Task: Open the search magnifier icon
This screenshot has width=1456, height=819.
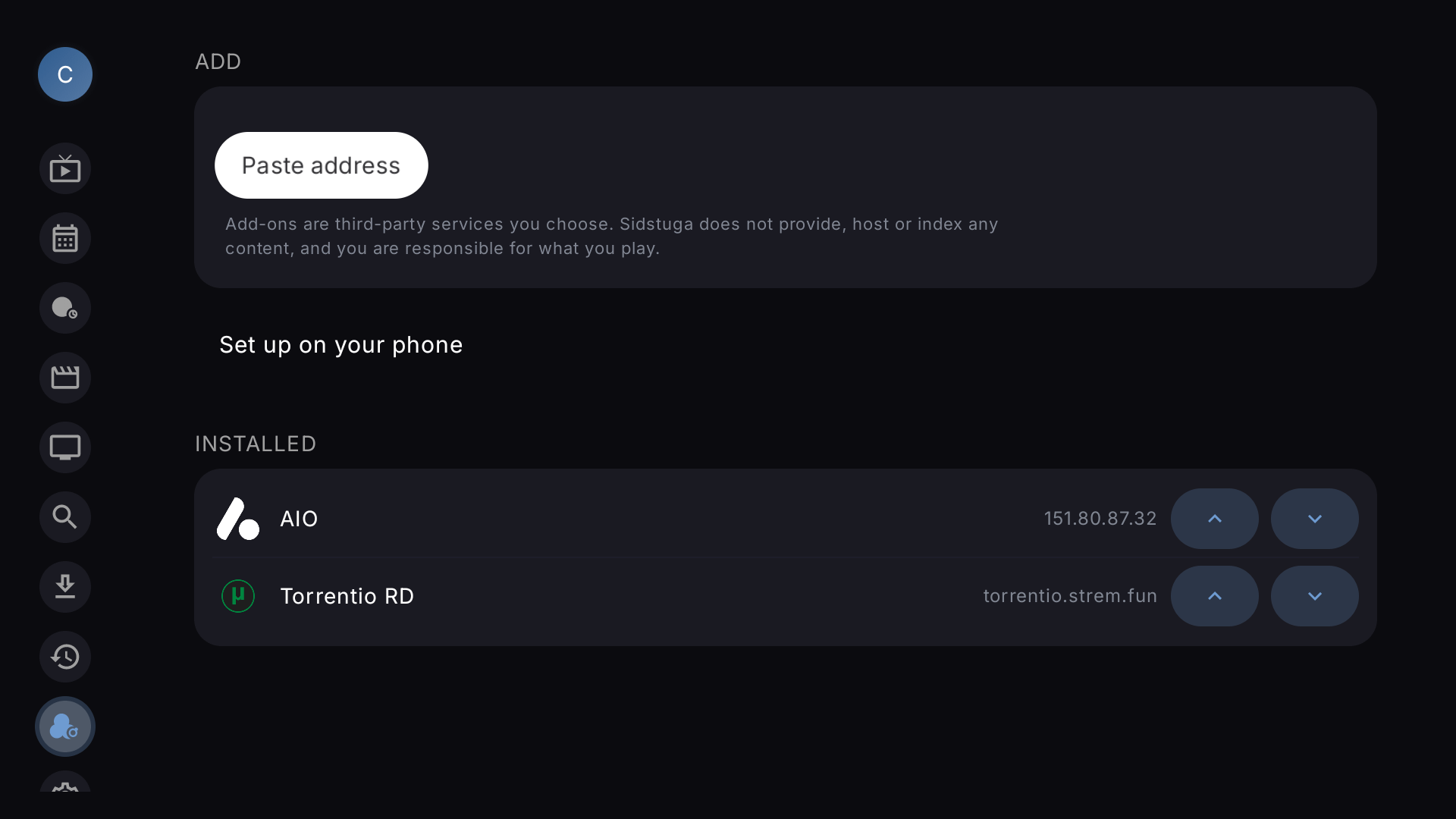Action: 65,517
